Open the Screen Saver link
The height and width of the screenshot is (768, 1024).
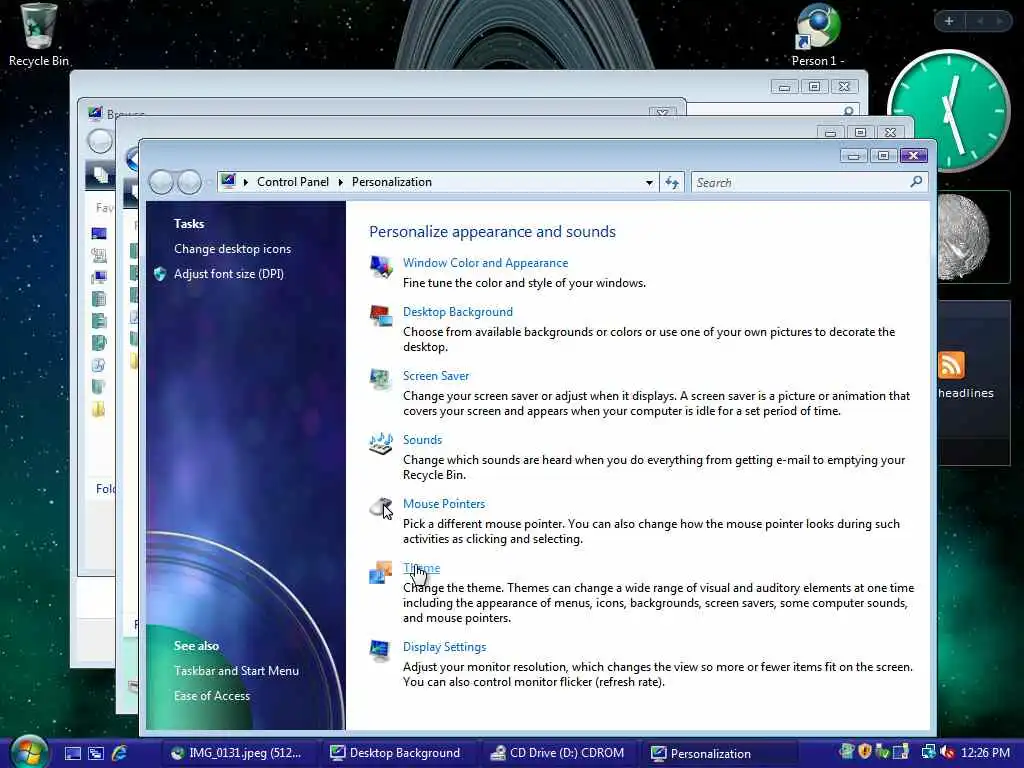pos(436,376)
